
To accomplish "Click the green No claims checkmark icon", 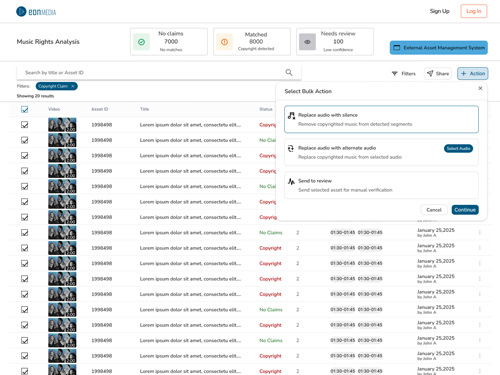I will pos(141,42).
